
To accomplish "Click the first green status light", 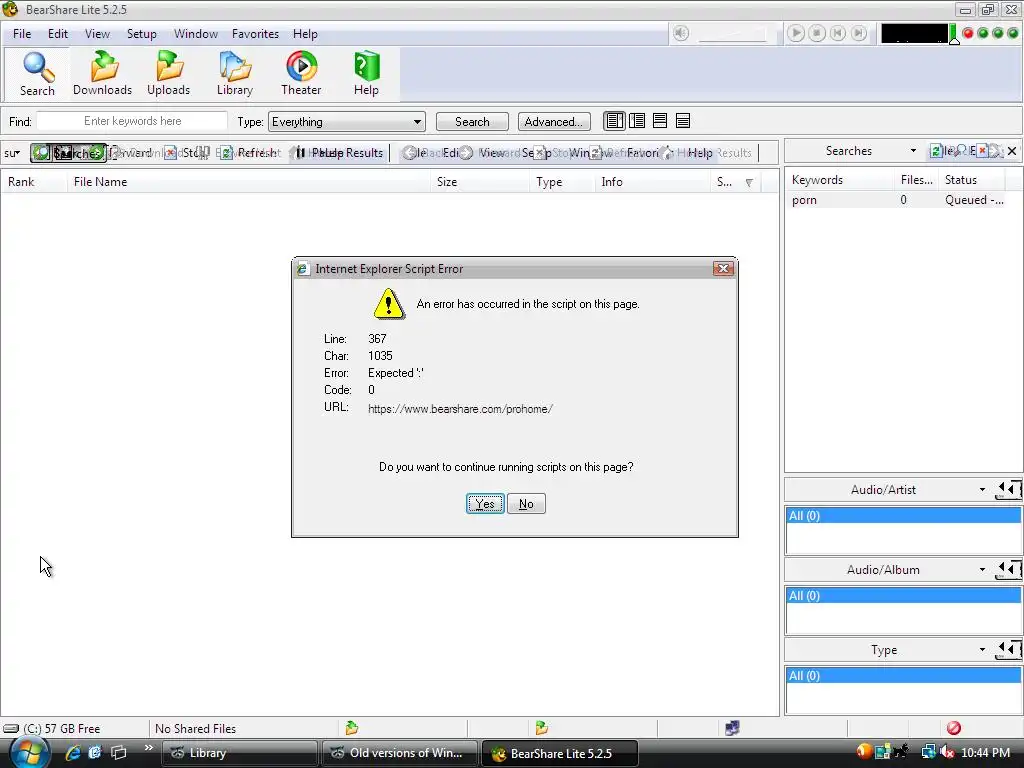I will coord(983,33).
